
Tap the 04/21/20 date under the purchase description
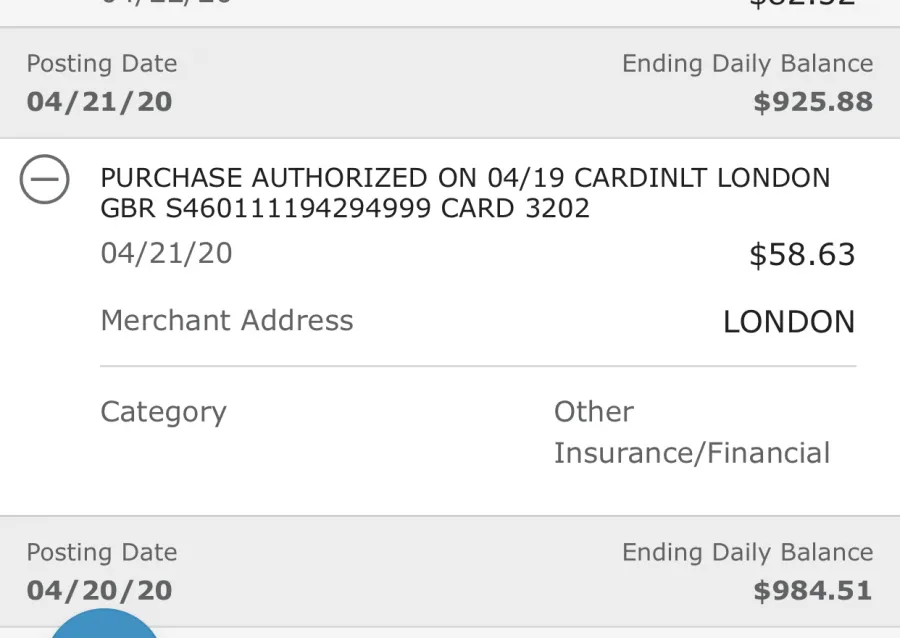click(x=166, y=253)
